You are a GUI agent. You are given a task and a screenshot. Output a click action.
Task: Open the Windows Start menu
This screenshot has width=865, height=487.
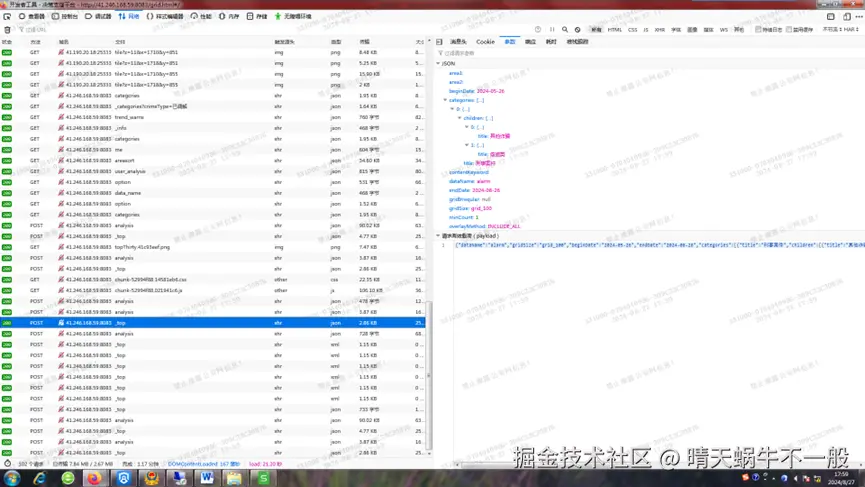(x=12, y=478)
